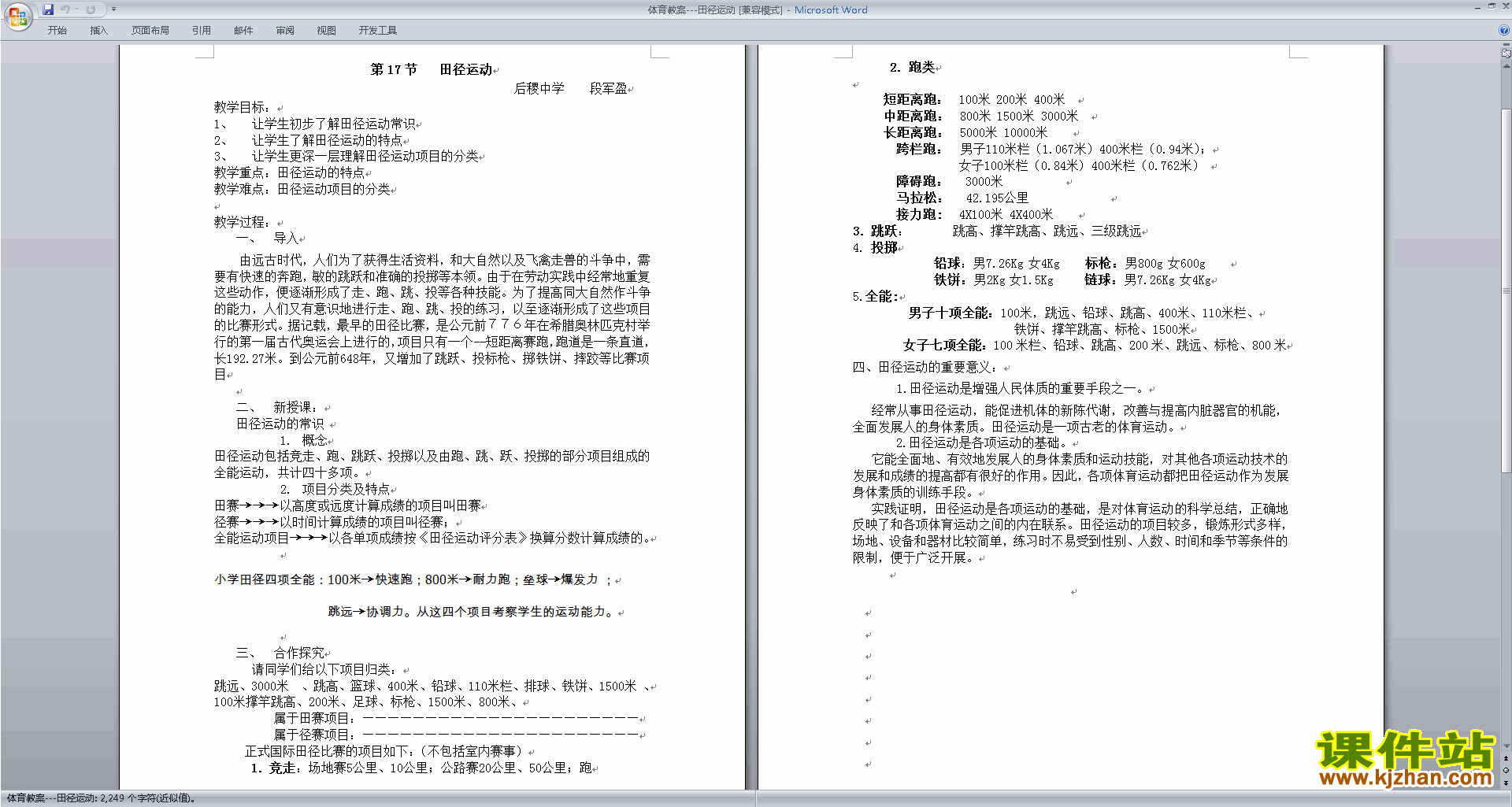Expand the Undo history dropdown arrow
Image resolution: width=1512 pixels, height=807 pixels.
click(76, 9)
